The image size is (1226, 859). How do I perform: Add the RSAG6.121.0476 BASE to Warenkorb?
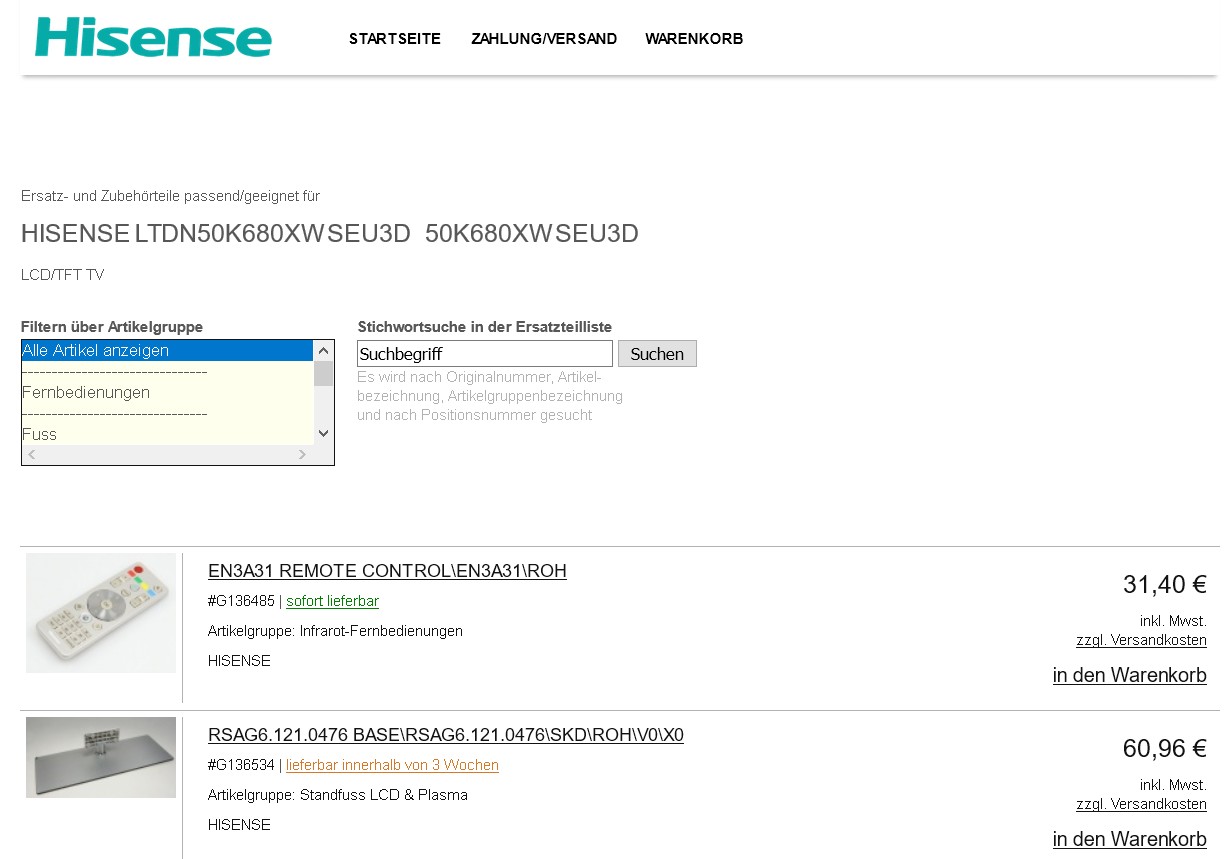coord(1129,839)
